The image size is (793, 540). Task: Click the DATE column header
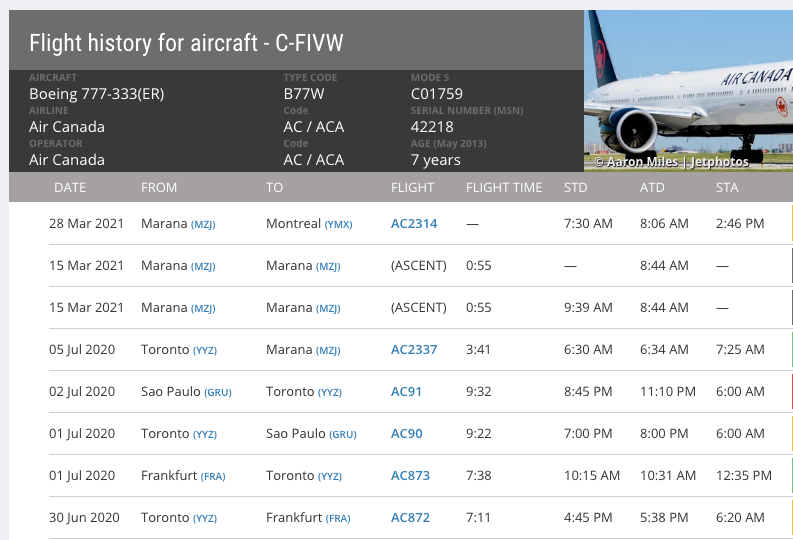70,187
